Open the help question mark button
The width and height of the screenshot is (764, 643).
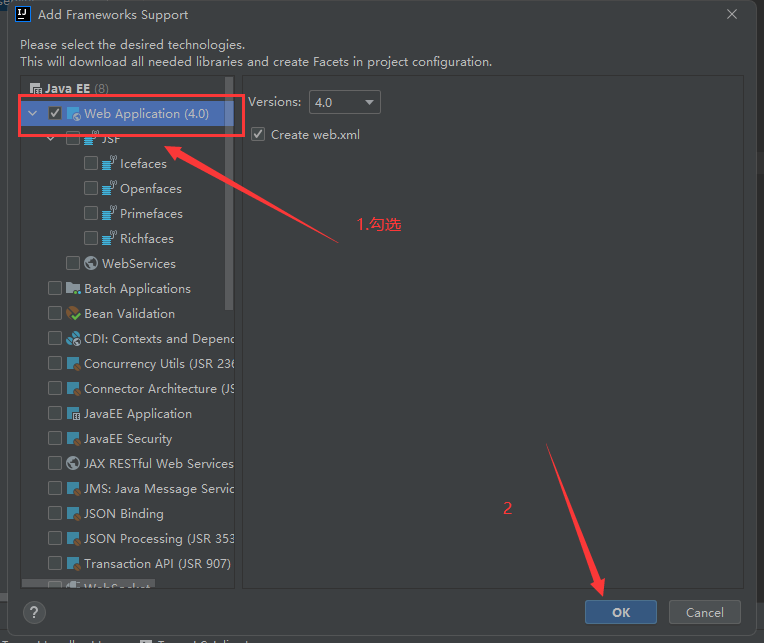click(x=34, y=612)
